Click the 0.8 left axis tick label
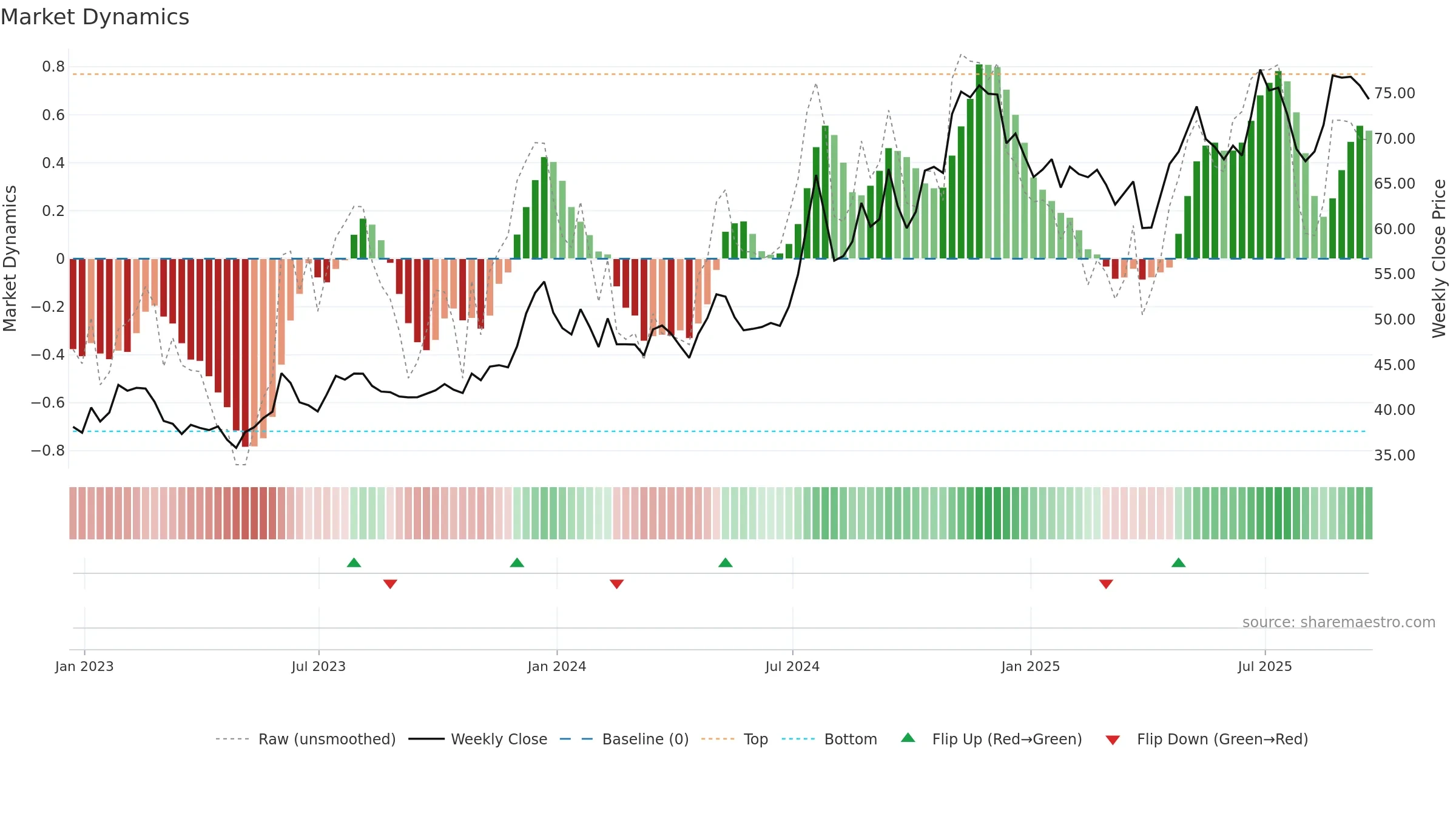 (x=53, y=66)
